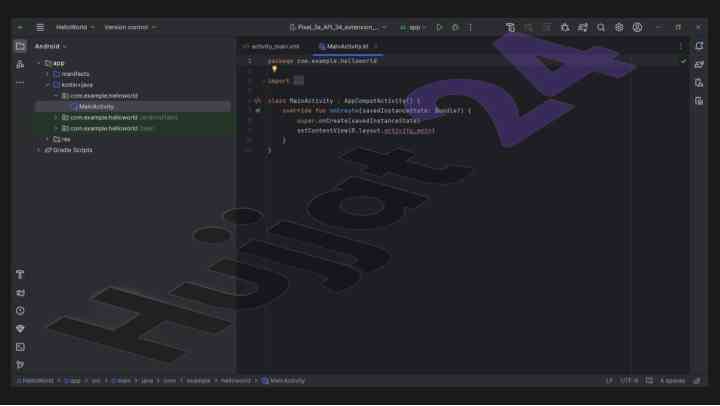Open the HelloWorld project dropdown
720x406 pixels.
coord(75,28)
